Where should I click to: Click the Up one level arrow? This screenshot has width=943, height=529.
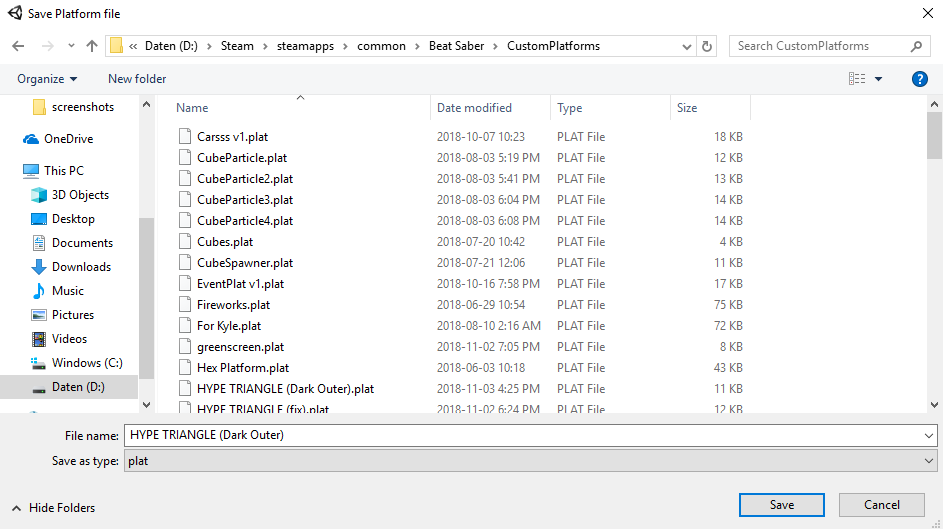[x=92, y=46]
